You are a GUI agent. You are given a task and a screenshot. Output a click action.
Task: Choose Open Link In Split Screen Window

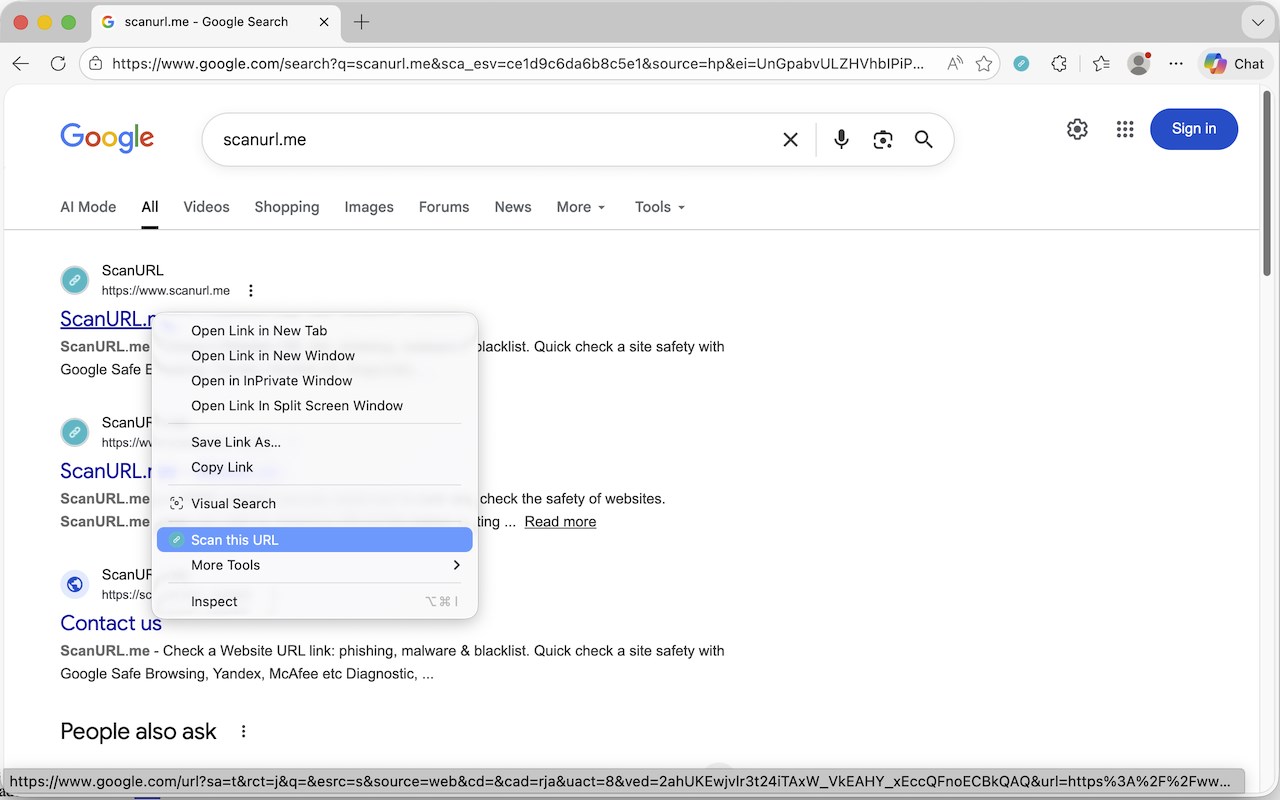pyautogui.click(x=315, y=406)
